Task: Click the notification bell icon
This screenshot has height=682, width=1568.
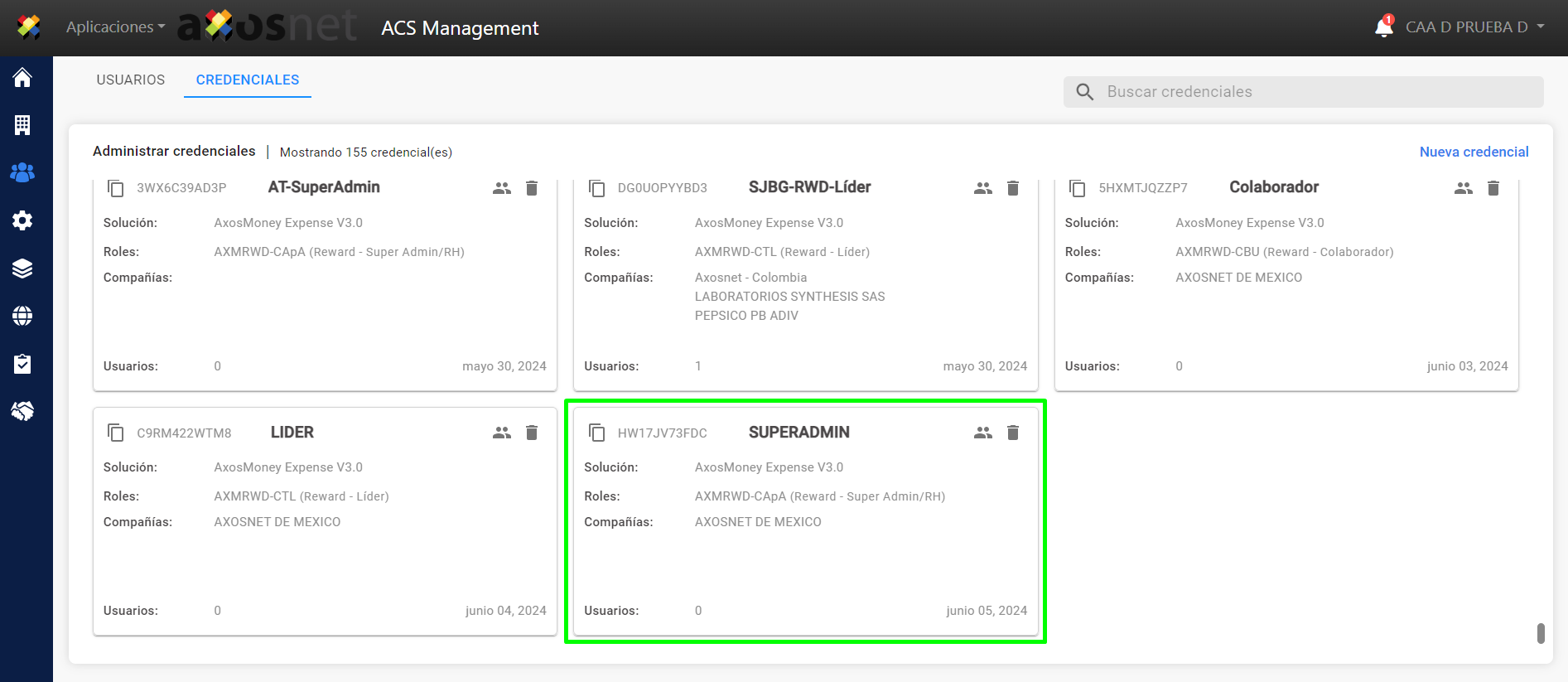Action: pyautogui.click(x=1383, y=27)
